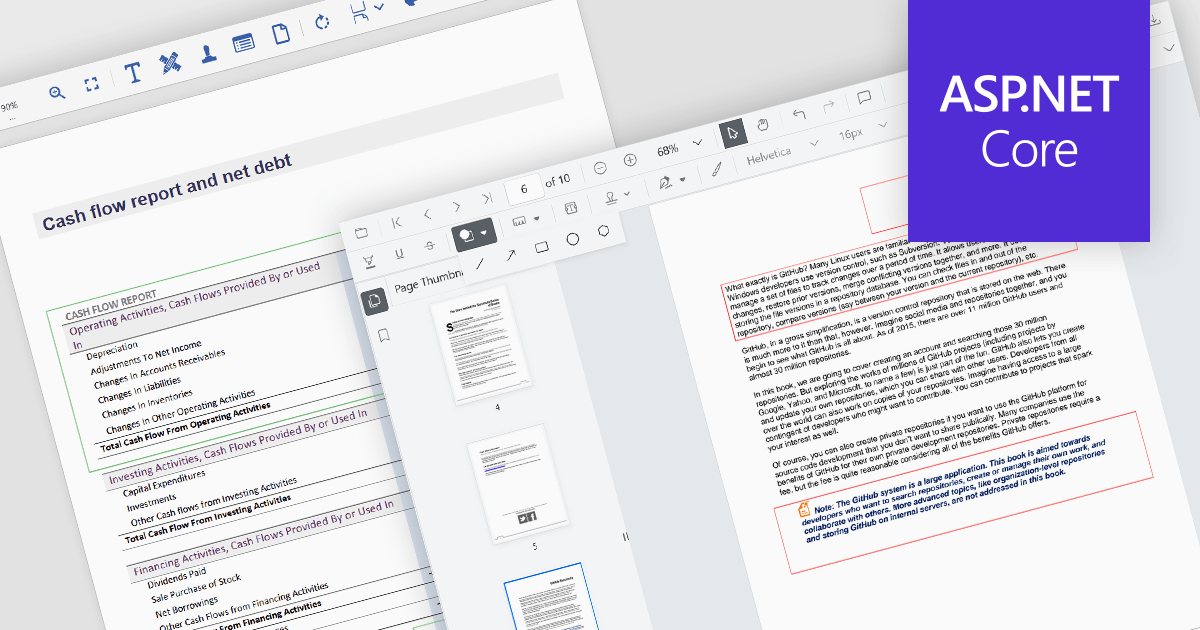Image resolution: width=1200 pixels, height=630 pixels.
Task: Click the undo arrow button
Action: pyautogui.click(x=798, y=114)
